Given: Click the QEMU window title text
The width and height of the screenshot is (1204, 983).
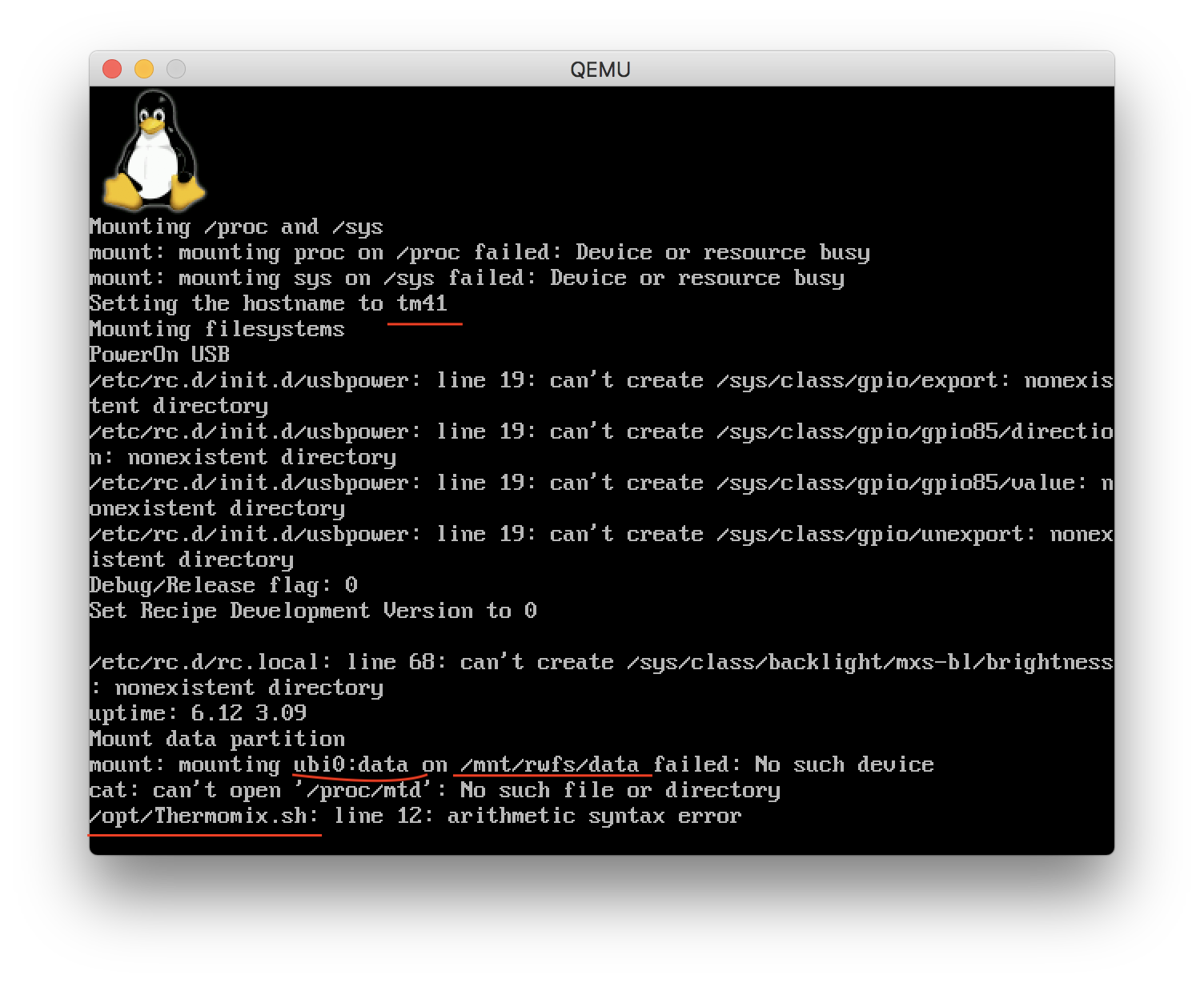Looking at the screenshot, I should (x=600, y=70).
